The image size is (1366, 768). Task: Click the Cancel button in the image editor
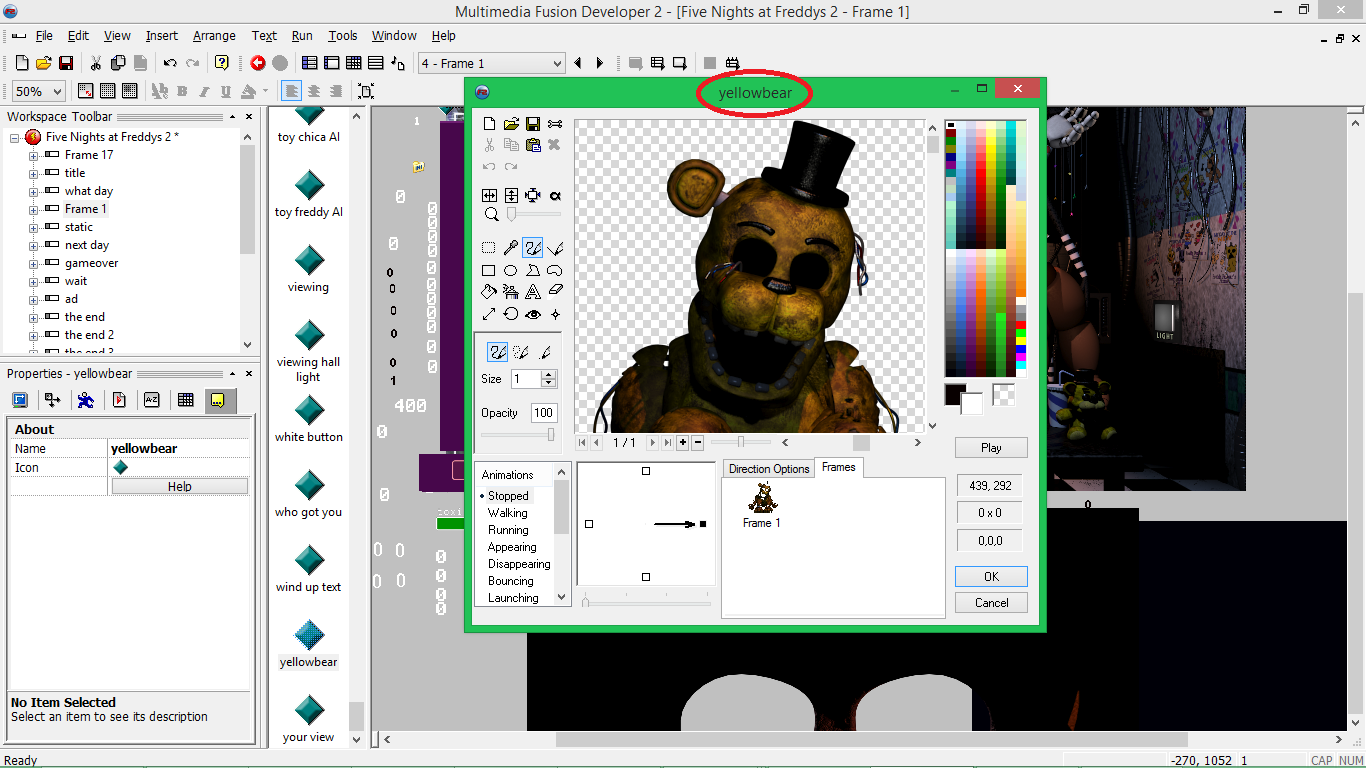point(991,602)
